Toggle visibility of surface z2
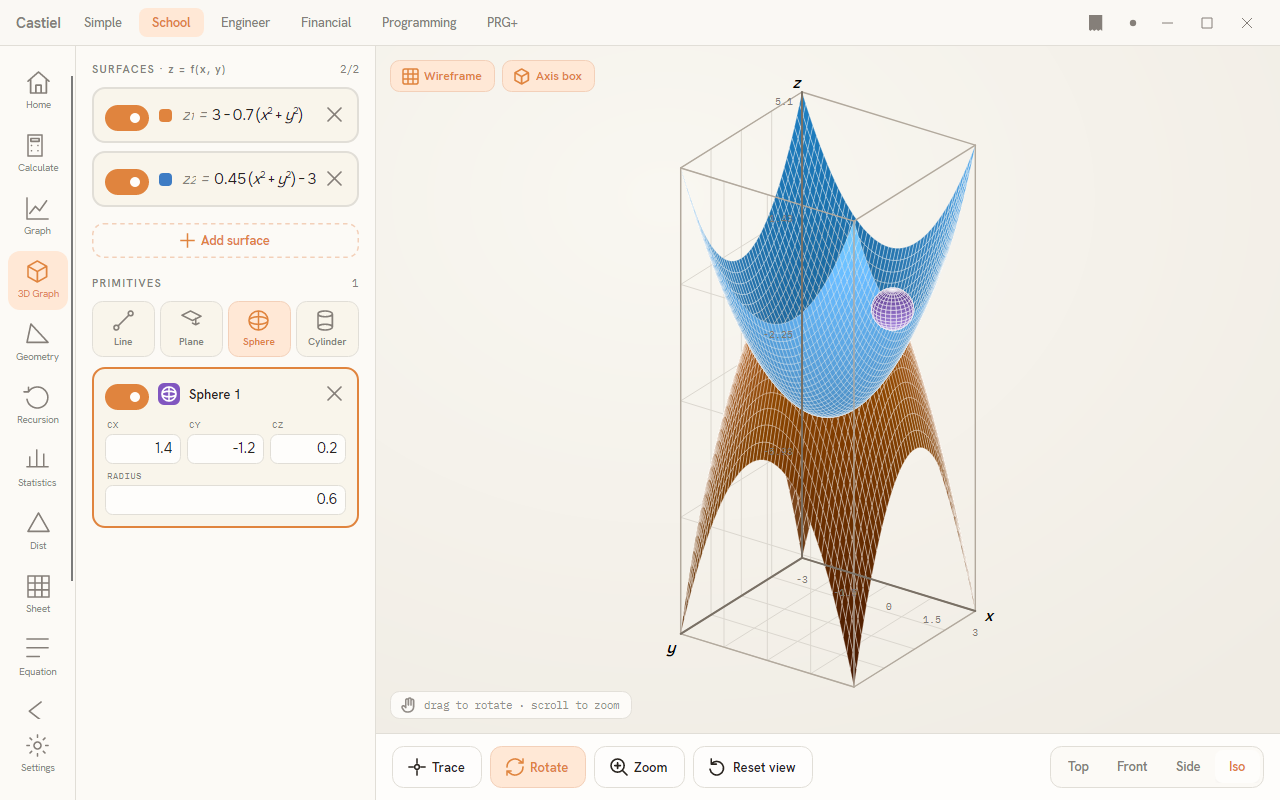Screen dimensions: 1280x800 pyautogui.click(x=127, y=181)
